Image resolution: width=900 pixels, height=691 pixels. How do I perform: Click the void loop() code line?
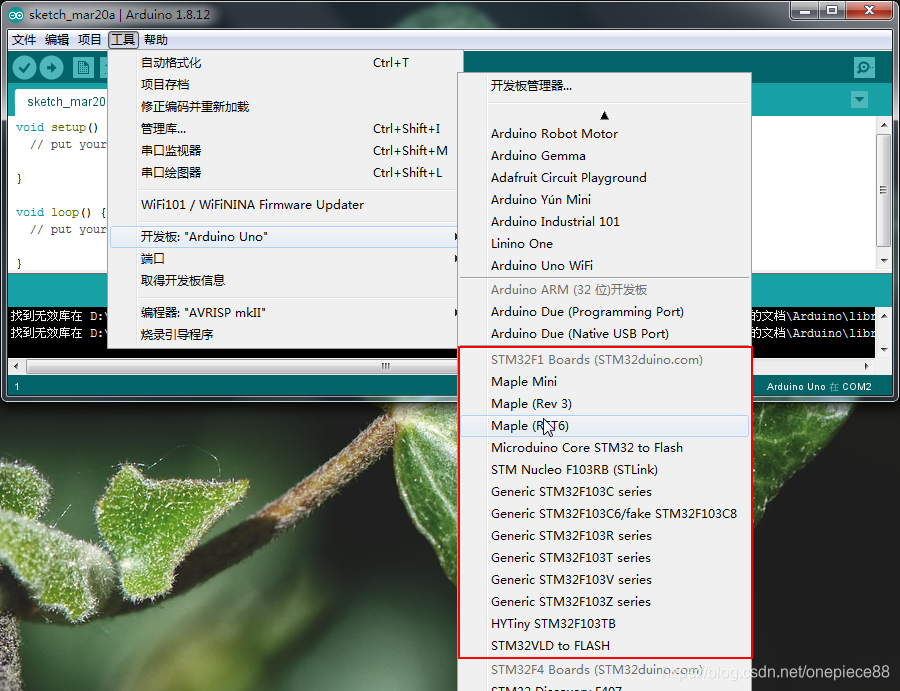[61, 212]
